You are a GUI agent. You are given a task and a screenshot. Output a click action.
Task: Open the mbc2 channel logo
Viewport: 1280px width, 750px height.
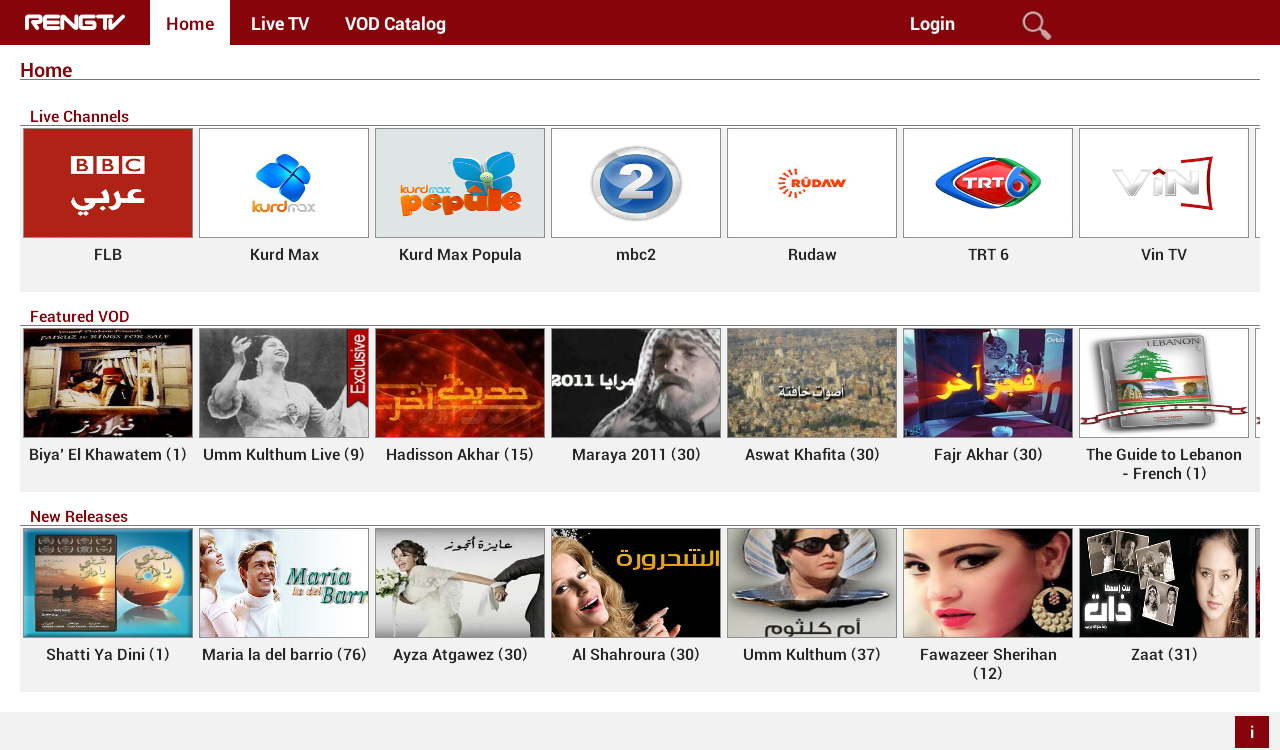[636, 183]
